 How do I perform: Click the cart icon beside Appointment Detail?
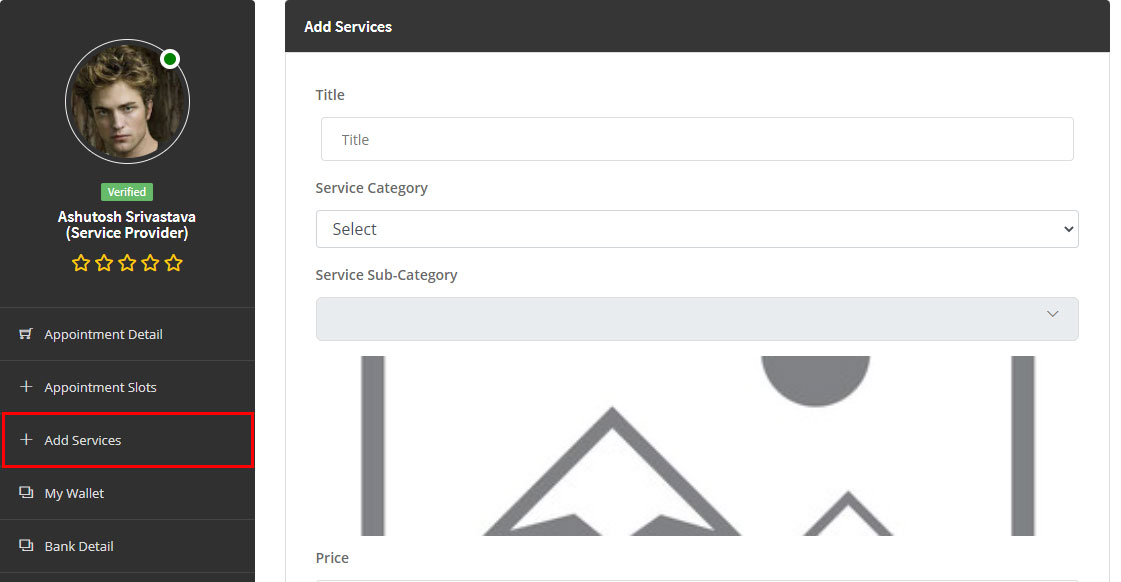26,334
